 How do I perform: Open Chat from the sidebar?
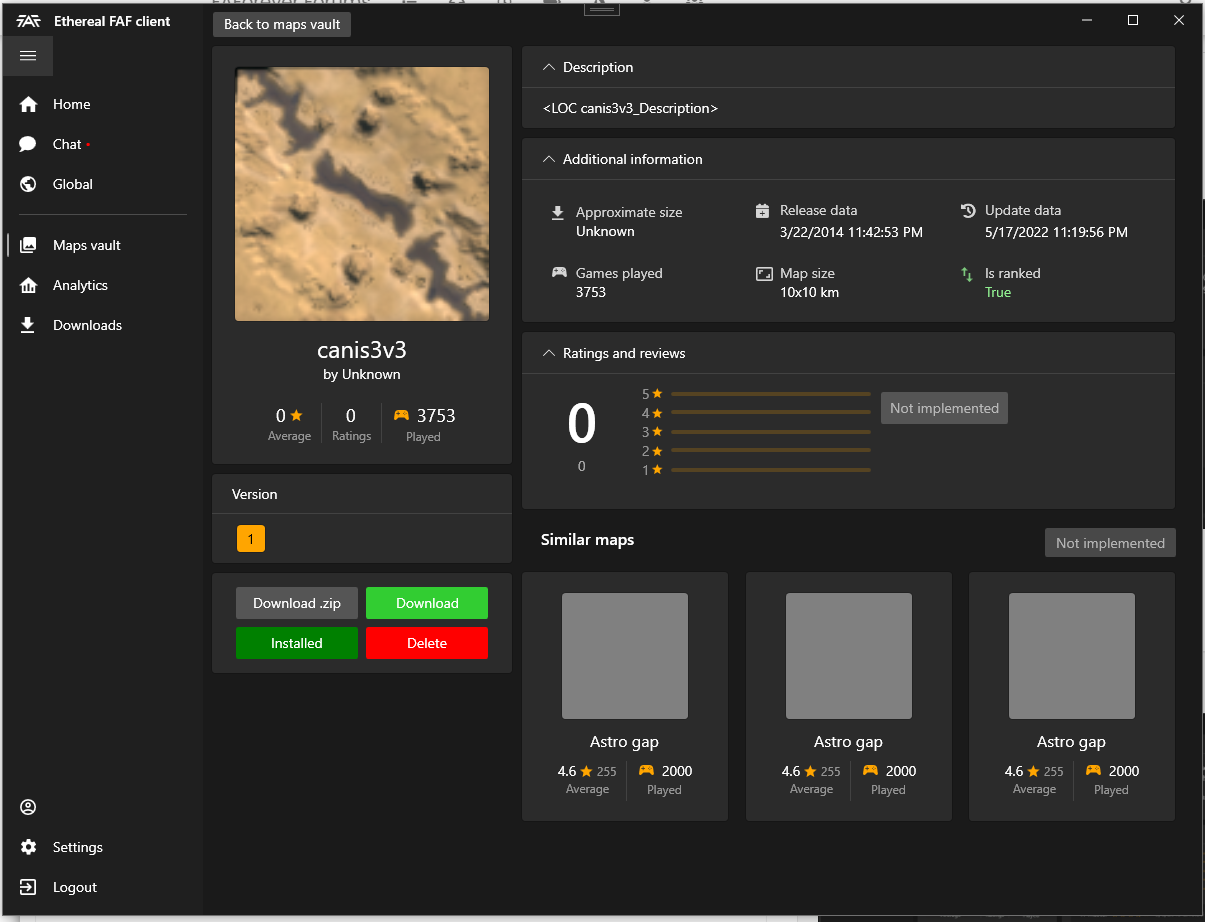click(102, 144)
